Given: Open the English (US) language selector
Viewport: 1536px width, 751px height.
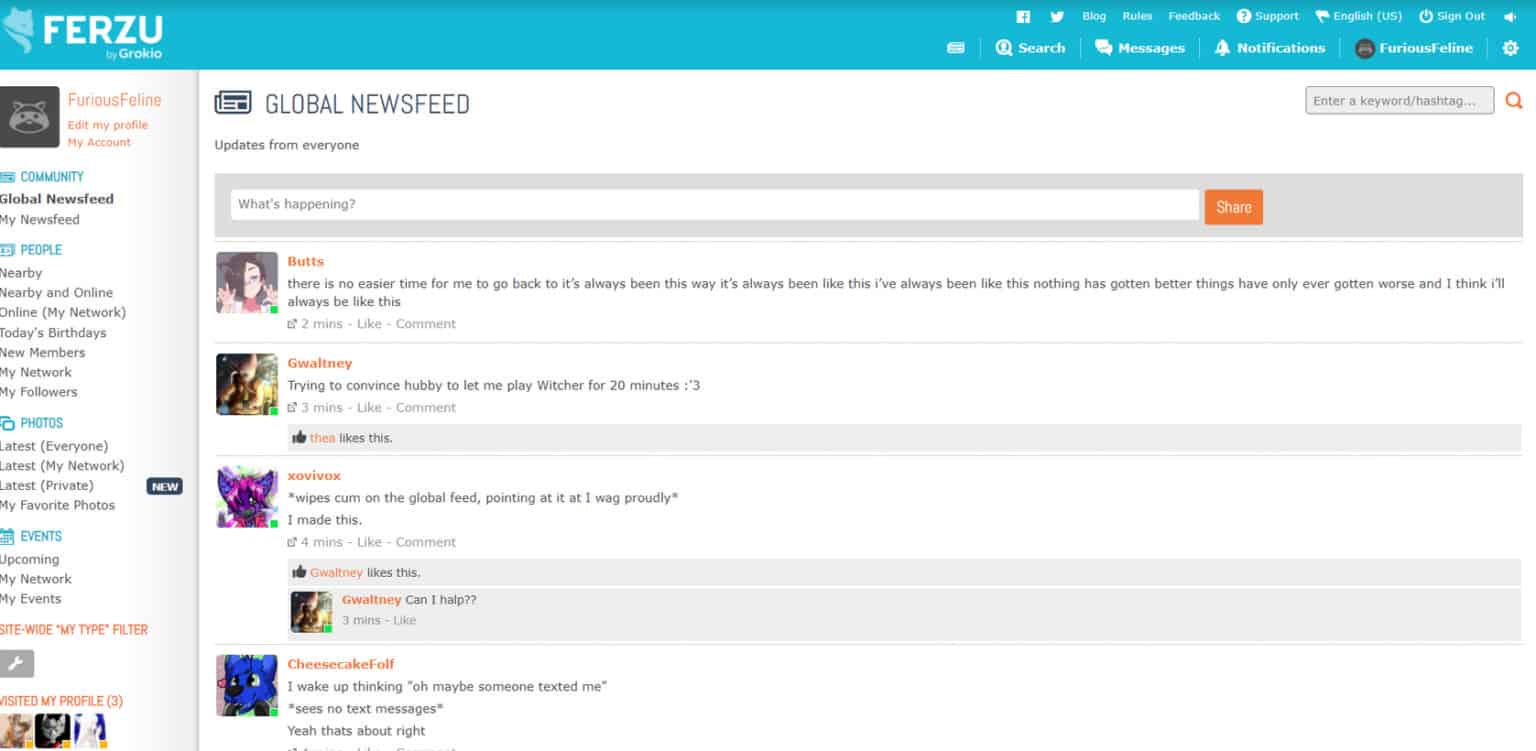Looking at the screenshot, I should (1358, 16).
